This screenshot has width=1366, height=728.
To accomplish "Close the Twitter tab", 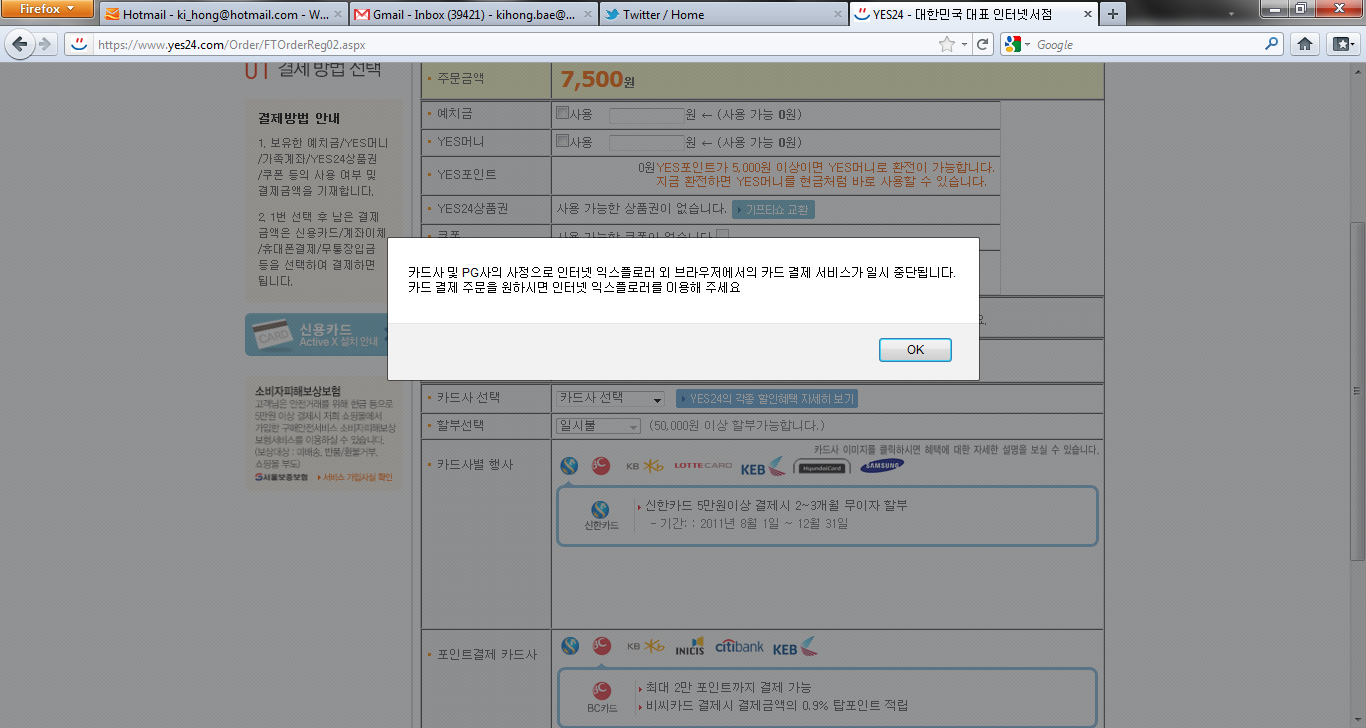I will point(836,15).
